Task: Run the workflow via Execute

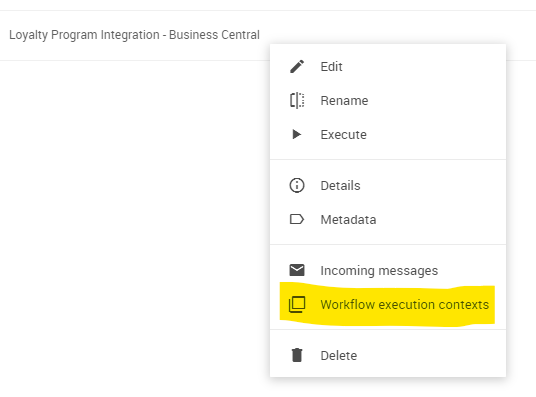Action: tap(388, 134)
